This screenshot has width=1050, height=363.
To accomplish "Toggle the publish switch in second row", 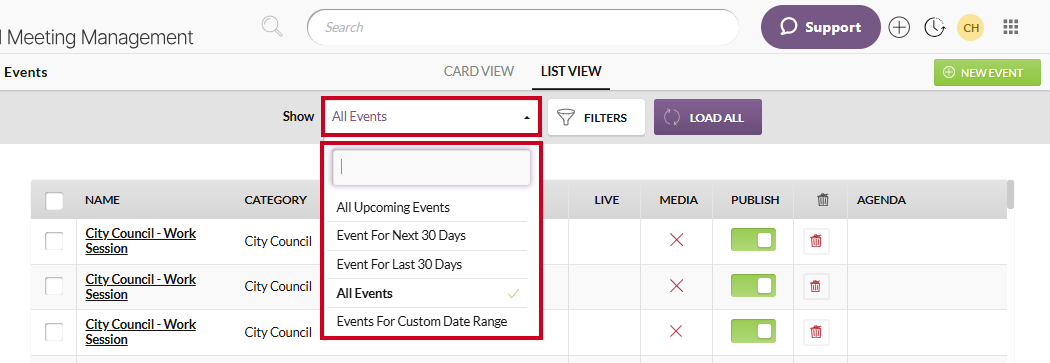I will [753, 285].
